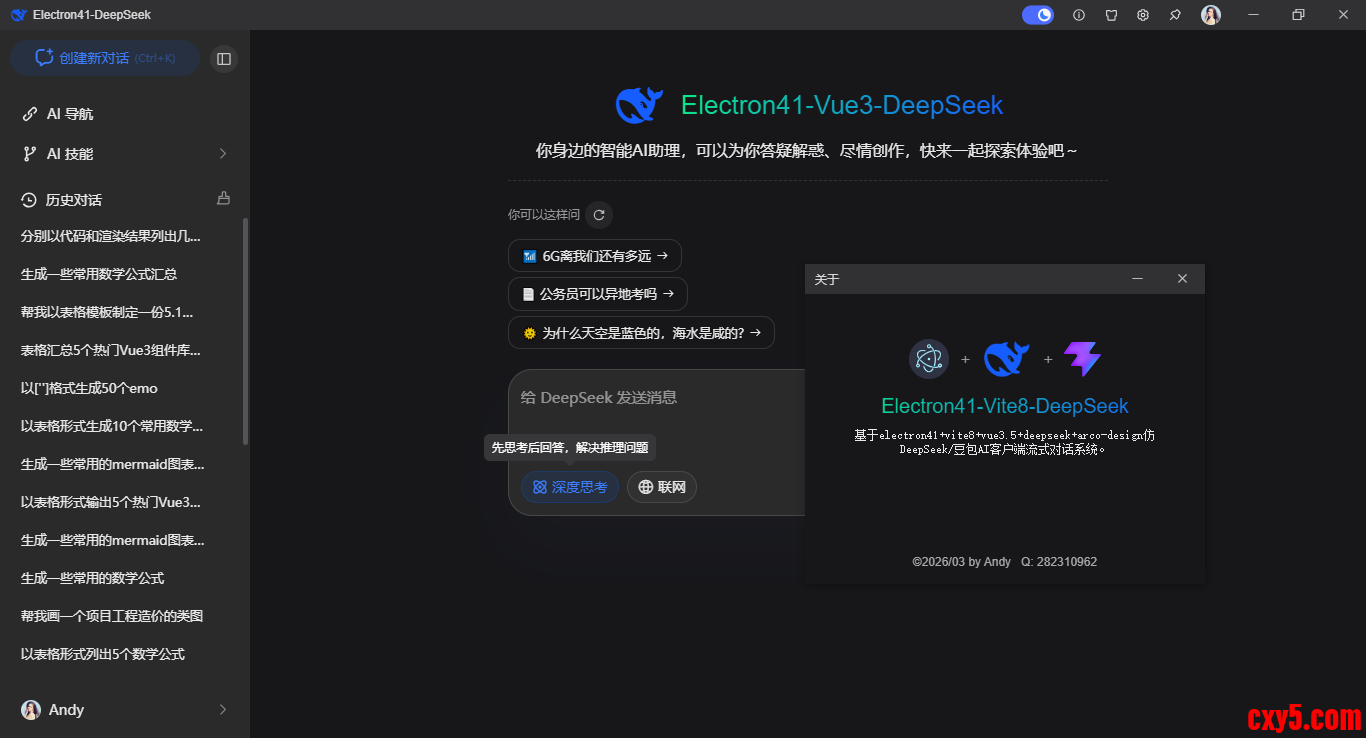
Task: Click the DeepSeek app icon in title bar
Action: 18,15
